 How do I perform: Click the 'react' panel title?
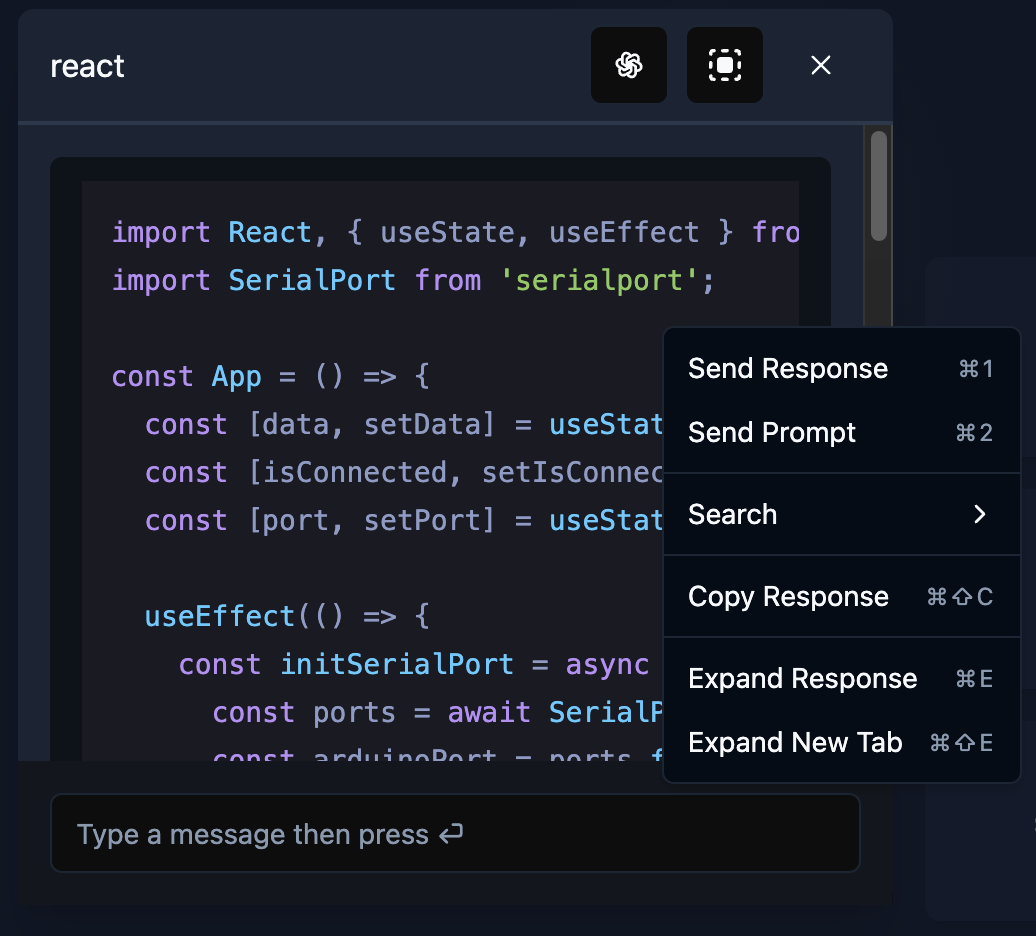[87, 66]
